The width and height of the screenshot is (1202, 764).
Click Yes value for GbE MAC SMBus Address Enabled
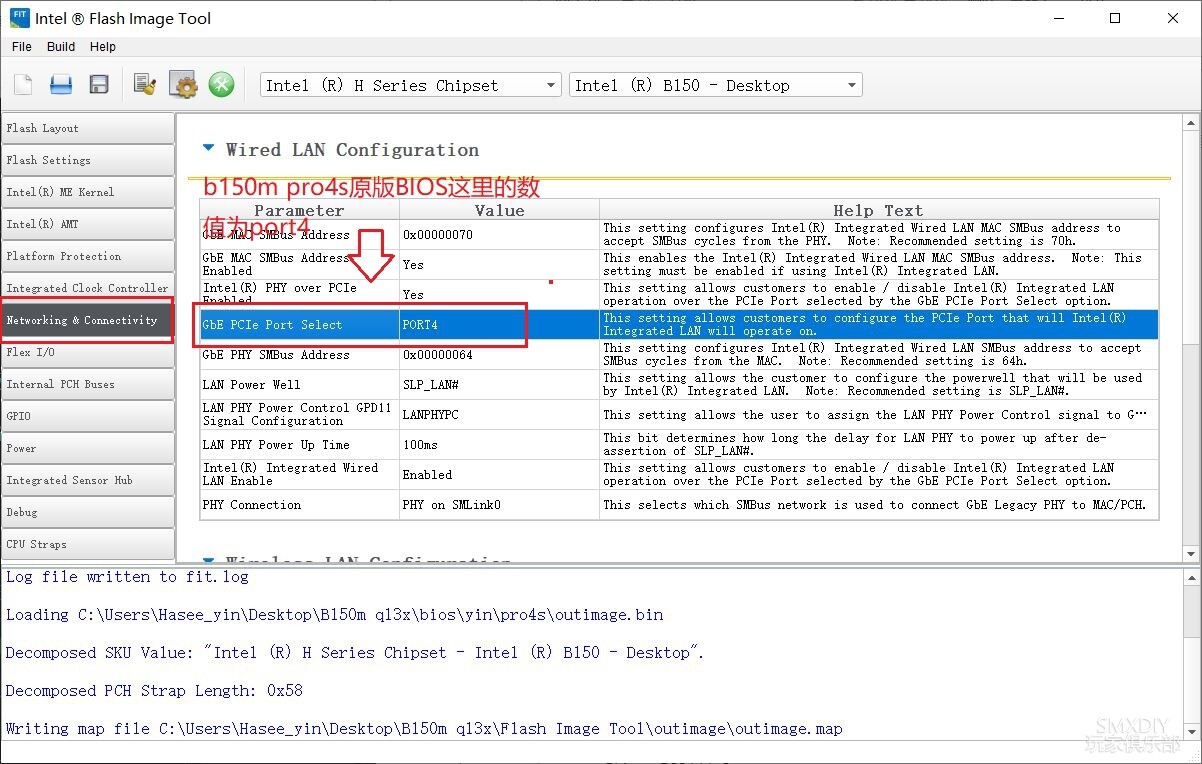499,265
